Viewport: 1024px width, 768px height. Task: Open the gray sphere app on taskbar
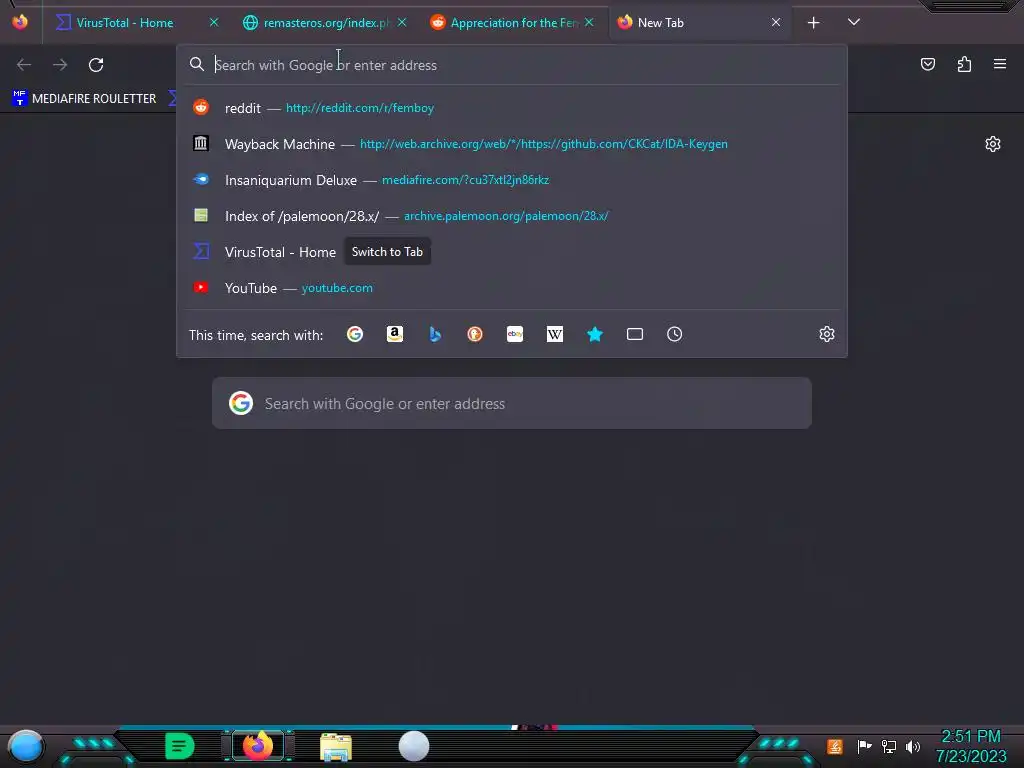click(x=414, y=746)
